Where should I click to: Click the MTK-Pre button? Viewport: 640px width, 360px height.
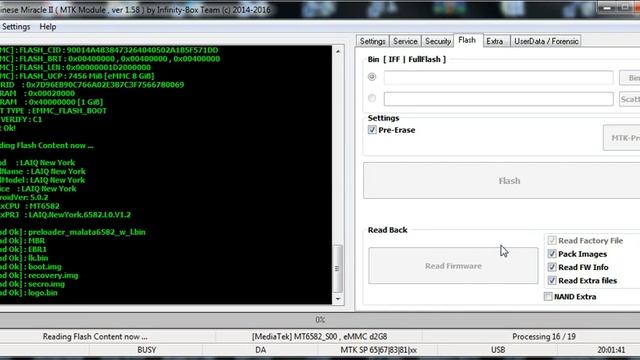pyautogui.click(x=622, y=138)
